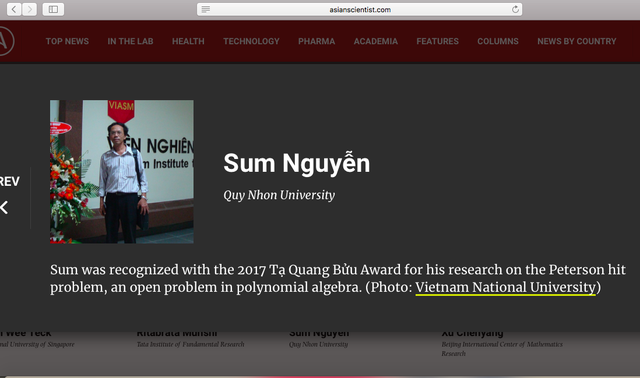Expand News By Country menu
Screen dimensions: 640x378
[576, 41]
